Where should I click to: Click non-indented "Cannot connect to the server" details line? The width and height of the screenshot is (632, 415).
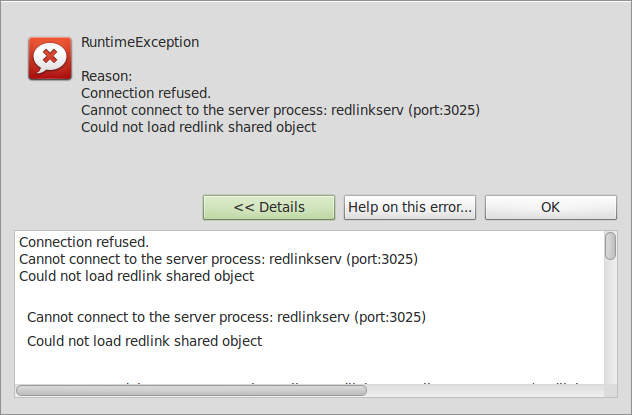218,259
